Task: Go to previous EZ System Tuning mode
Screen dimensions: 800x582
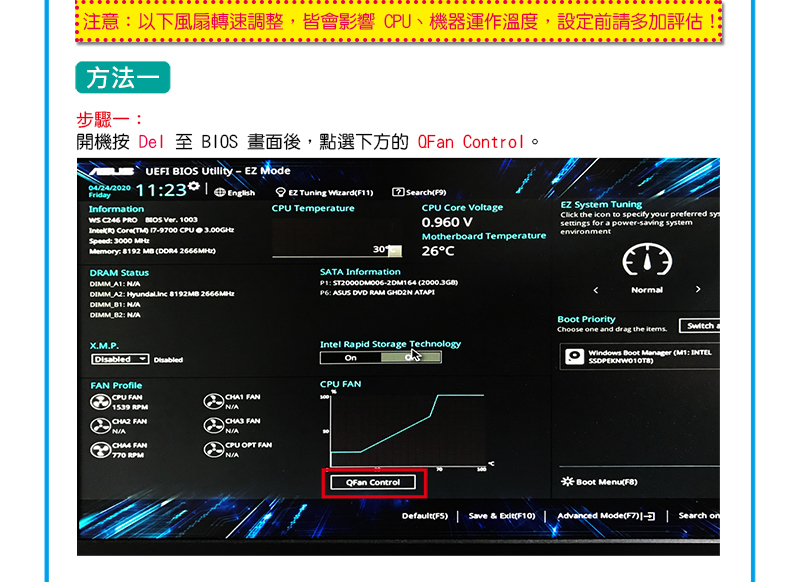Action: click(596, 290)
